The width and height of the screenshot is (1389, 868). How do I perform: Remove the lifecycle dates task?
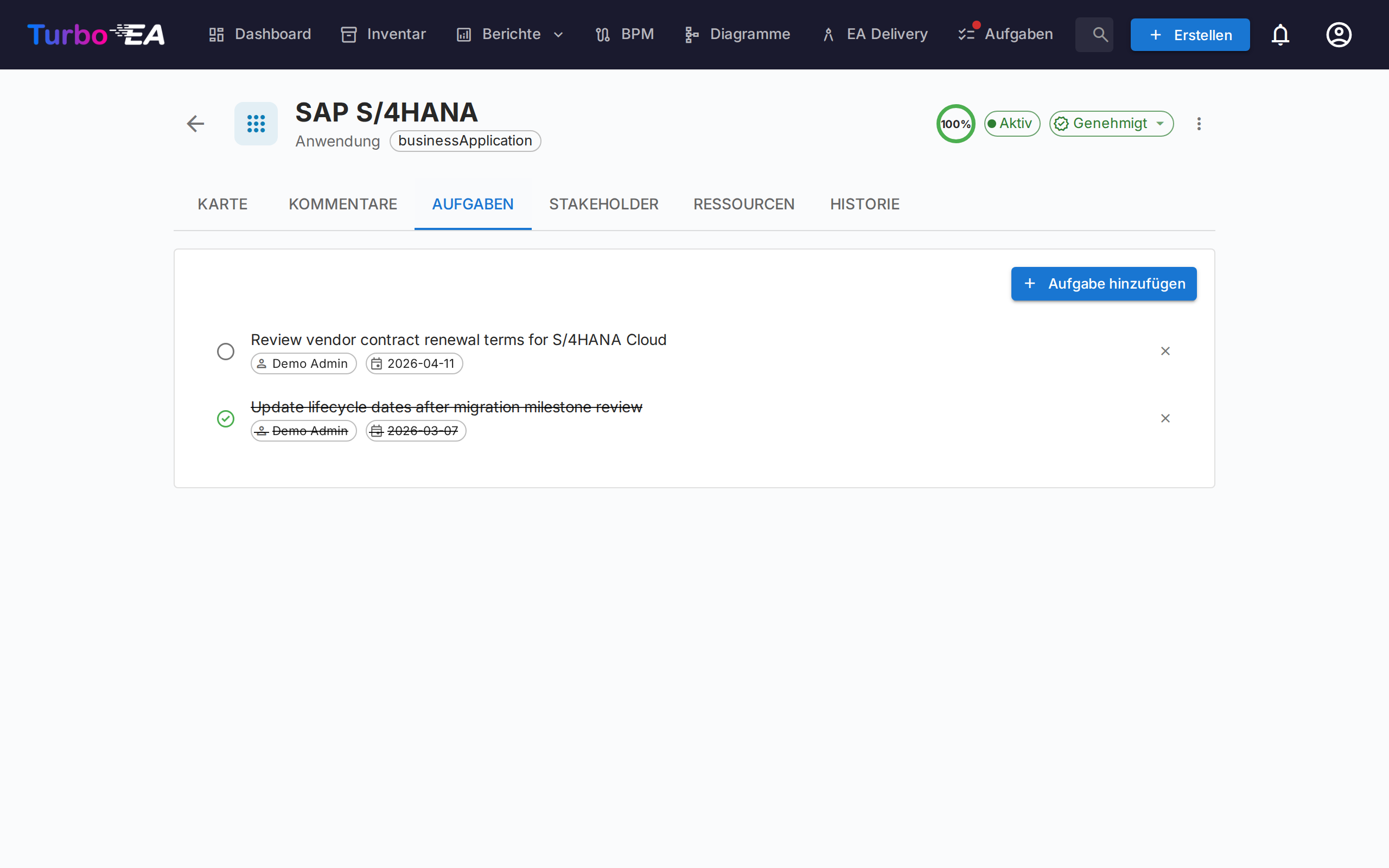1164,418
